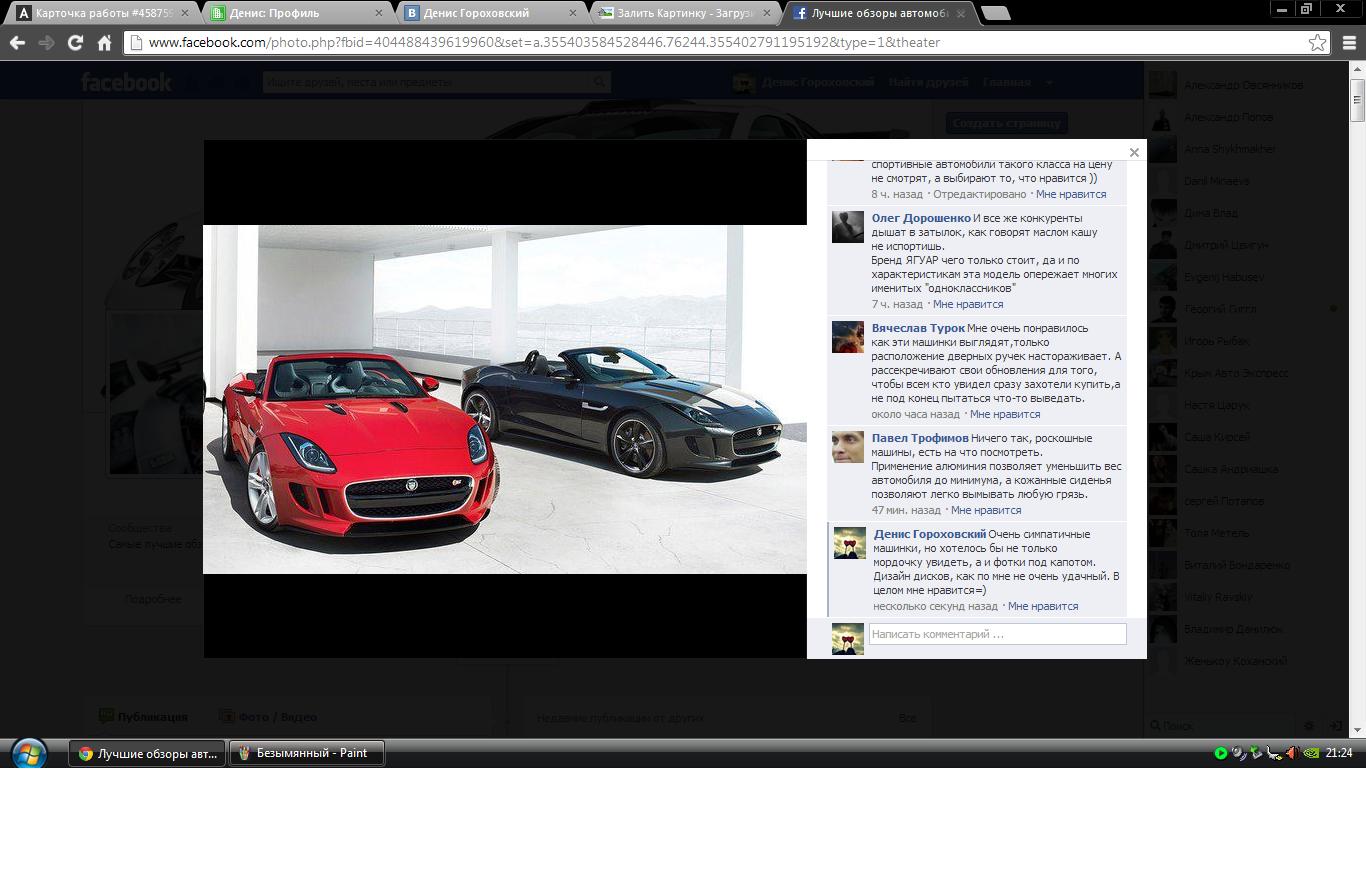
Task: Close the photo theater viewer with the X
Action: click(x=1134, y=152)
